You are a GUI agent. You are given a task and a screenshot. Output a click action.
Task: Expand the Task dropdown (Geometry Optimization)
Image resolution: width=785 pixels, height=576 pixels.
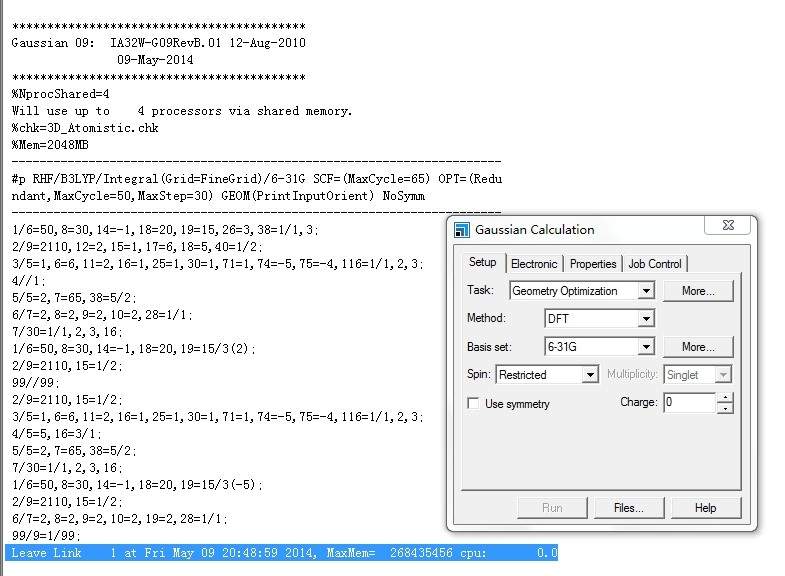(x=646, y=291)
